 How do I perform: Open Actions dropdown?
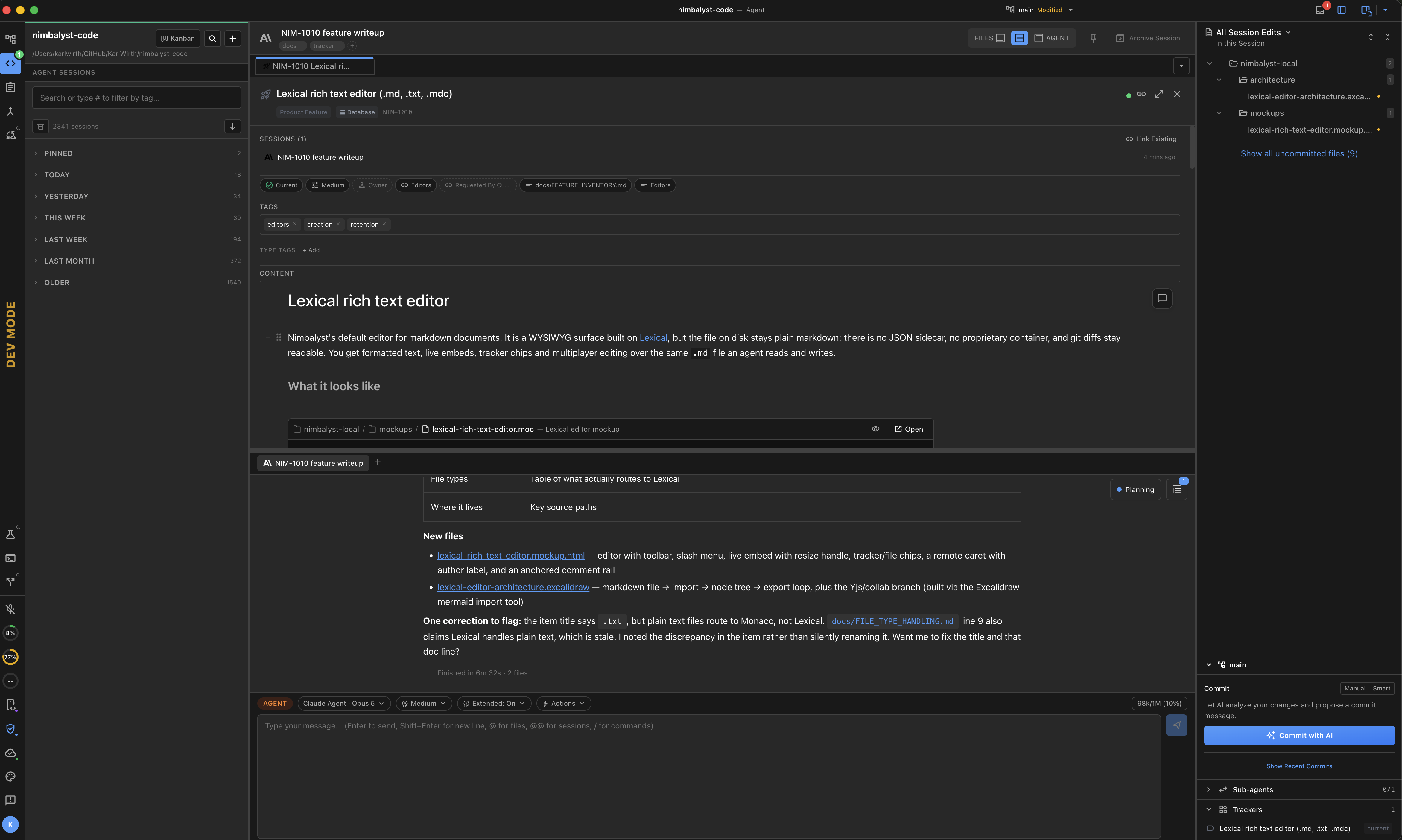pos(563,704)
